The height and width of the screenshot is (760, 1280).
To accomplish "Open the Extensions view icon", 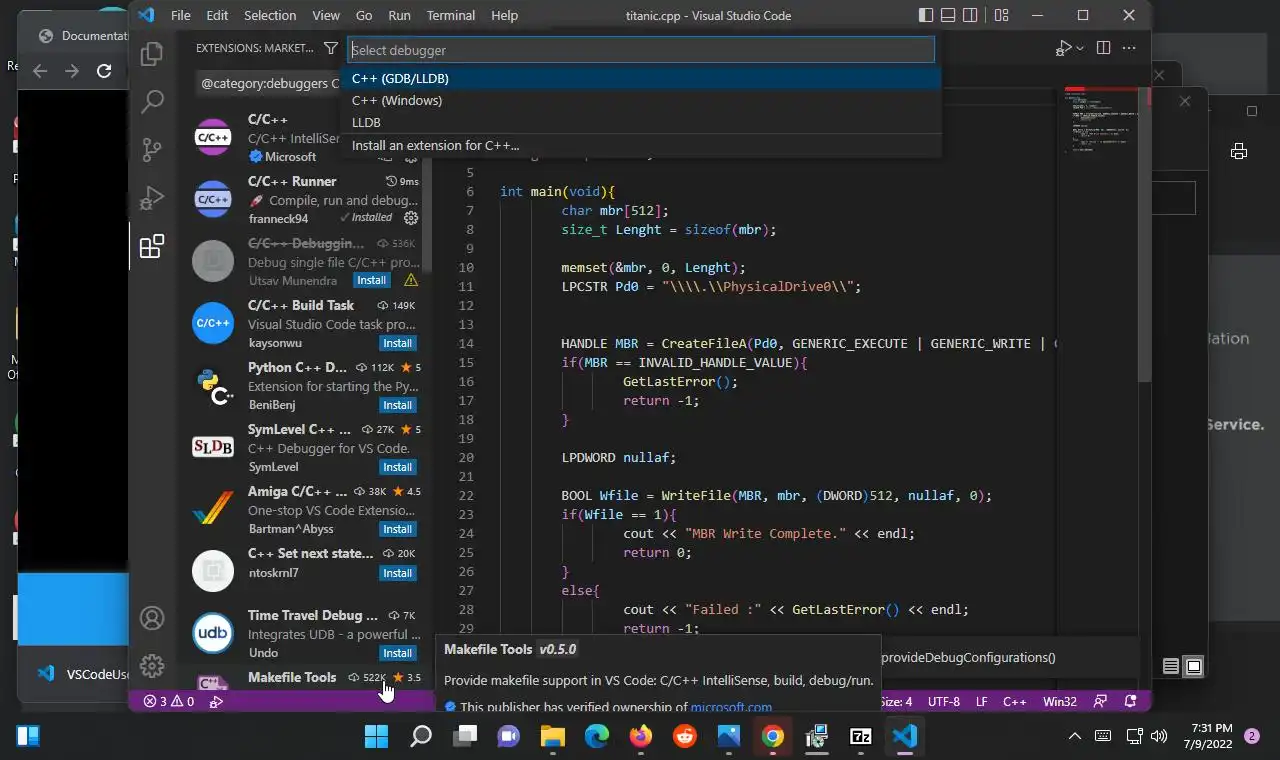I will [x=152, y=246].
